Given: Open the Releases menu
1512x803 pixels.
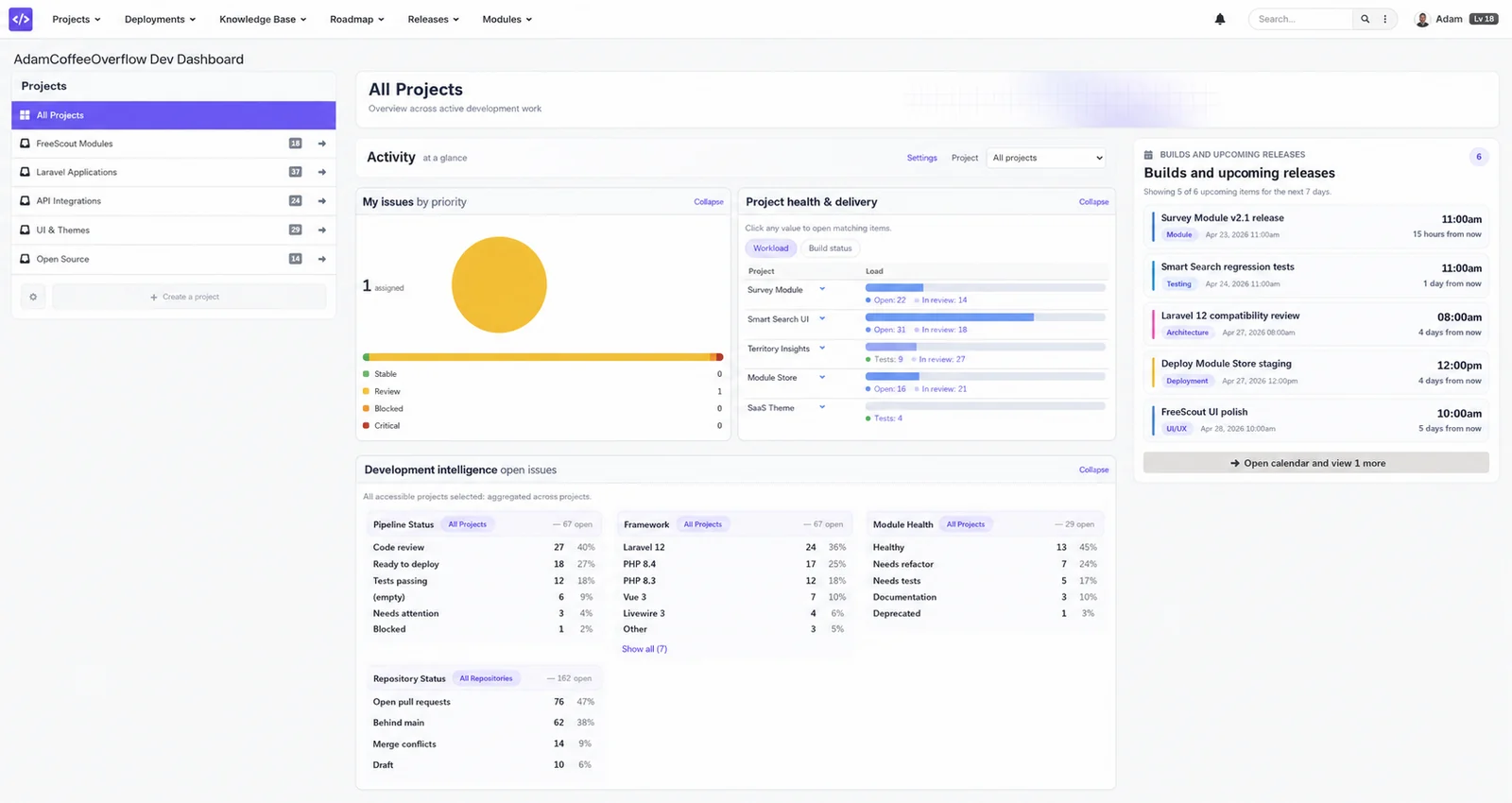Looking at the screenshot, I should coord(433,19).
